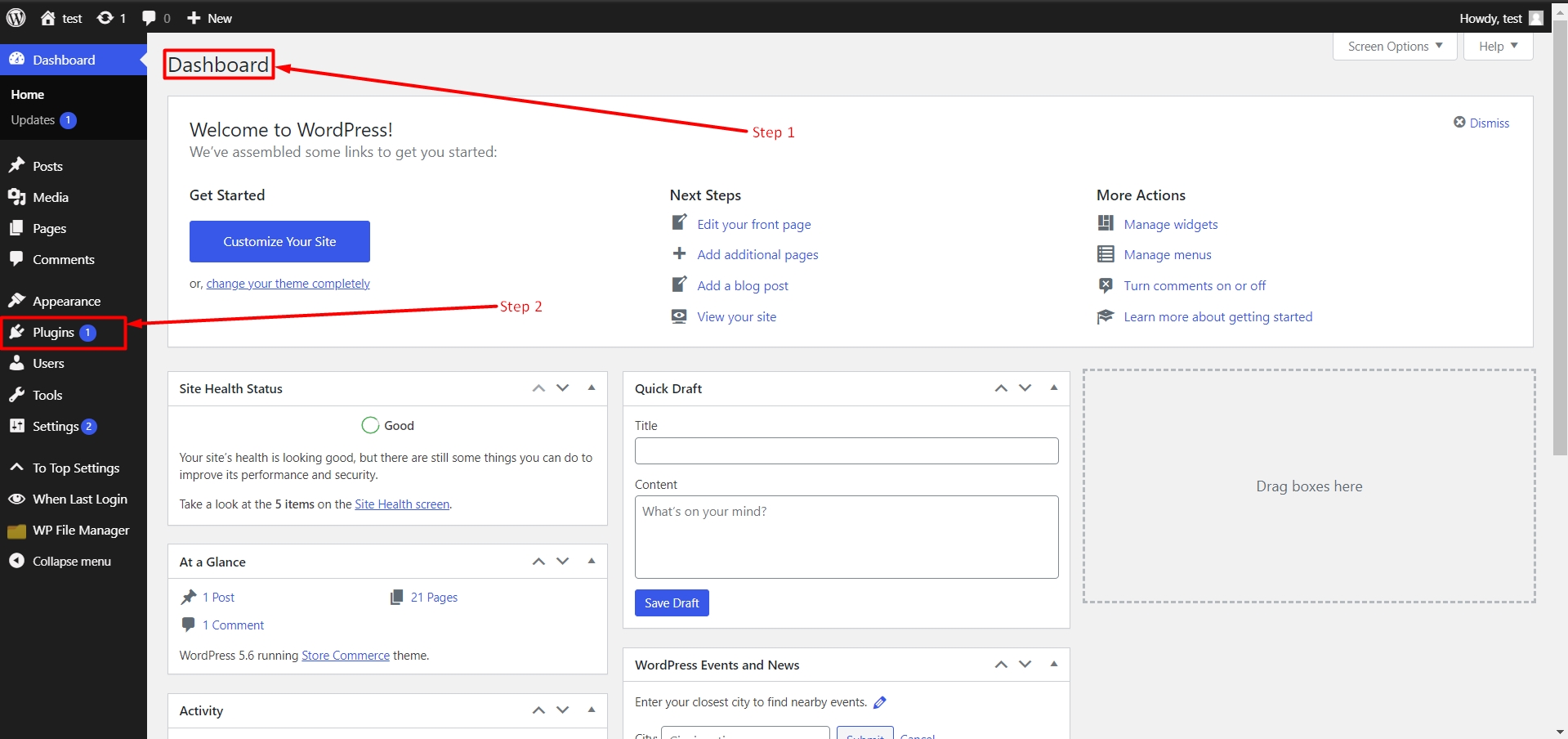Open the 21 Pages link
Screen dimensions: 1568x739
[x=434, y=598]
